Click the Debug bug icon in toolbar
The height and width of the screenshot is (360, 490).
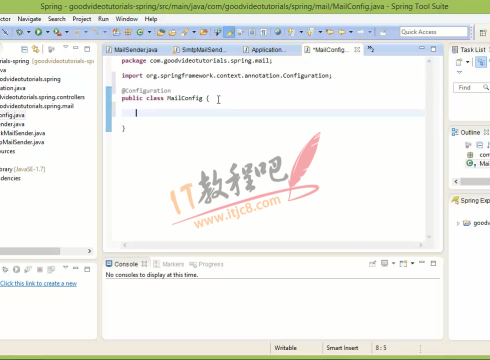click(x=20, y=32)
